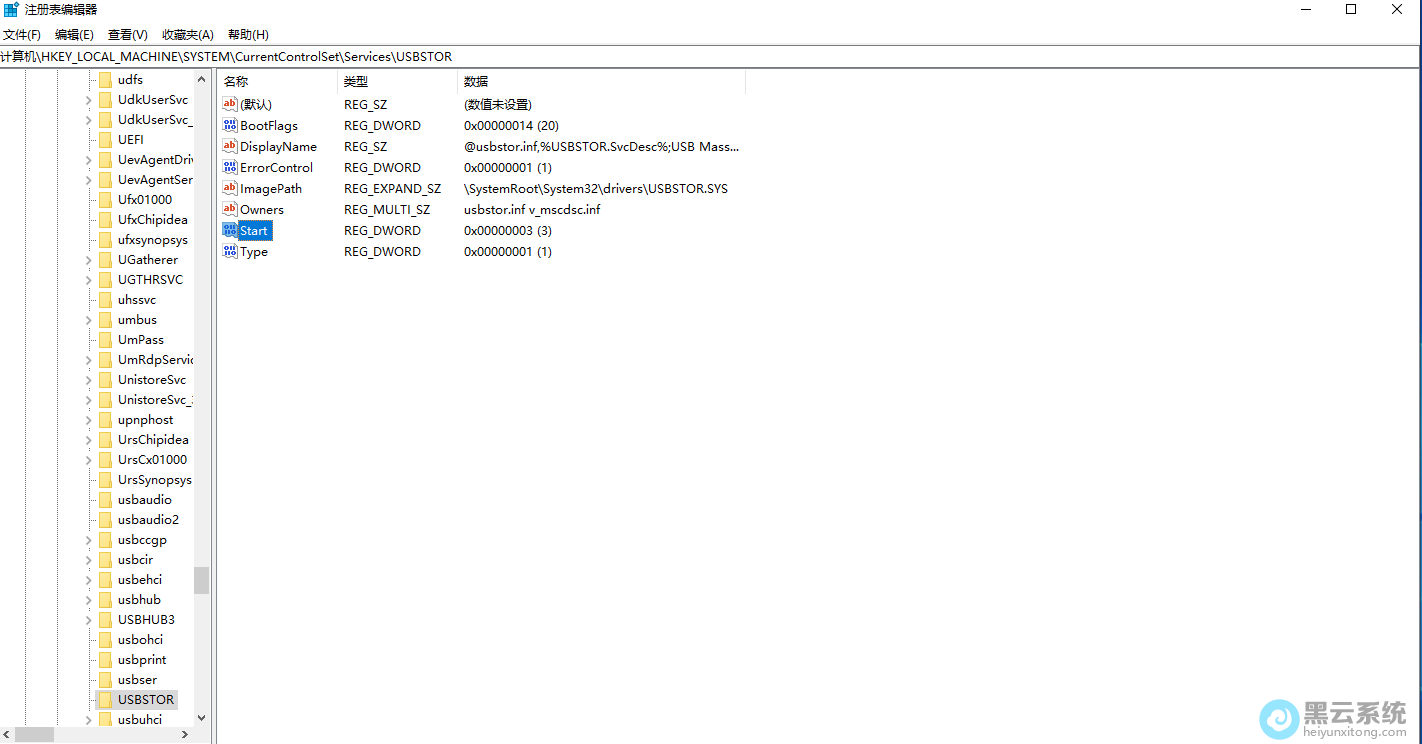The height and width of the screenshot is (744, 1422).
Task: Click the ErrorControl DWORD value icon
Action: click(x=230, y=168)
